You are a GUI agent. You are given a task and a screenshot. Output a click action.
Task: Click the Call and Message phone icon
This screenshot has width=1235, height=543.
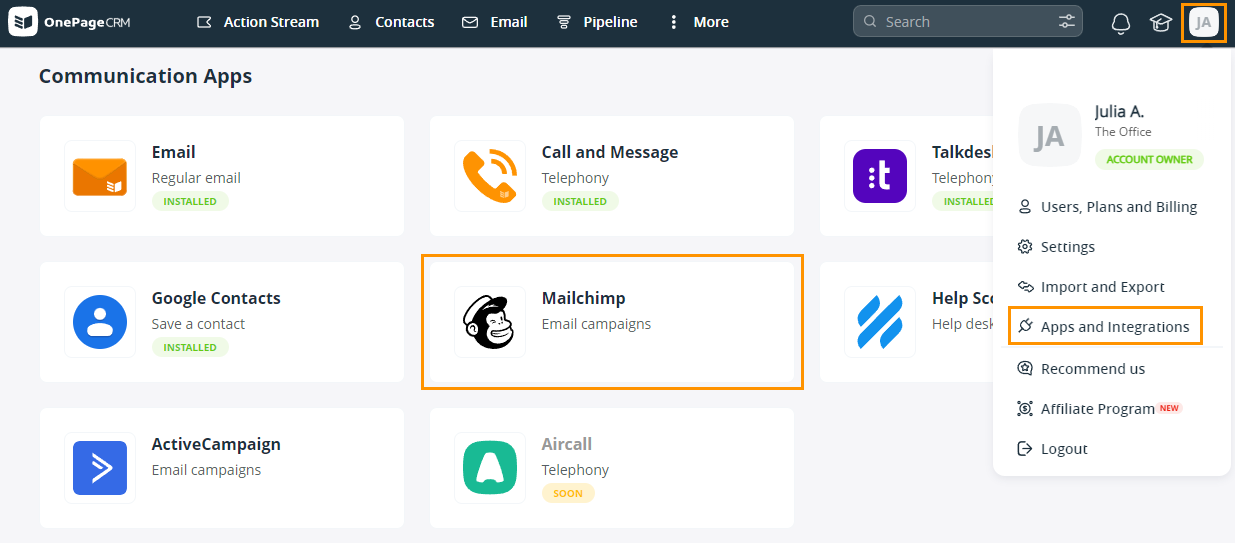click(x=490, y=176)
